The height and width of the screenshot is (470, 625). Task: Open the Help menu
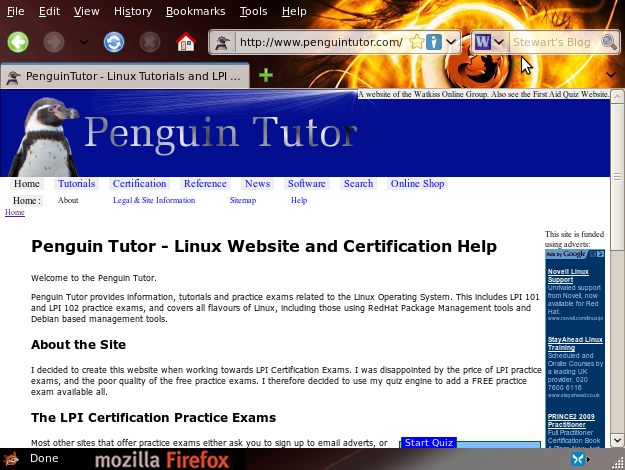[294, 11]
